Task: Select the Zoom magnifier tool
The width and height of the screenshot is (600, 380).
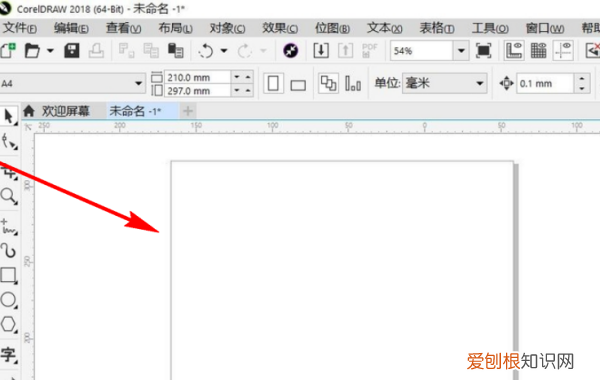Action: click(9, 196)
